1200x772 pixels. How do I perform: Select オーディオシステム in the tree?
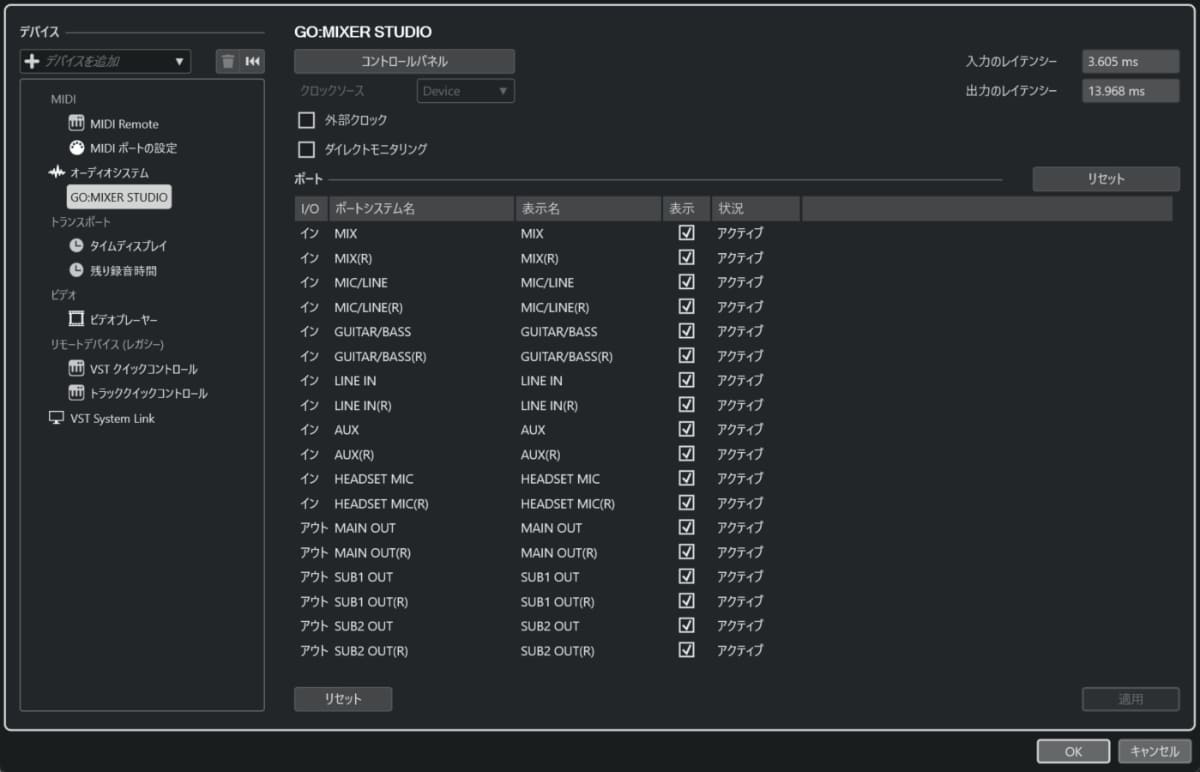click(x=109, y=173)
